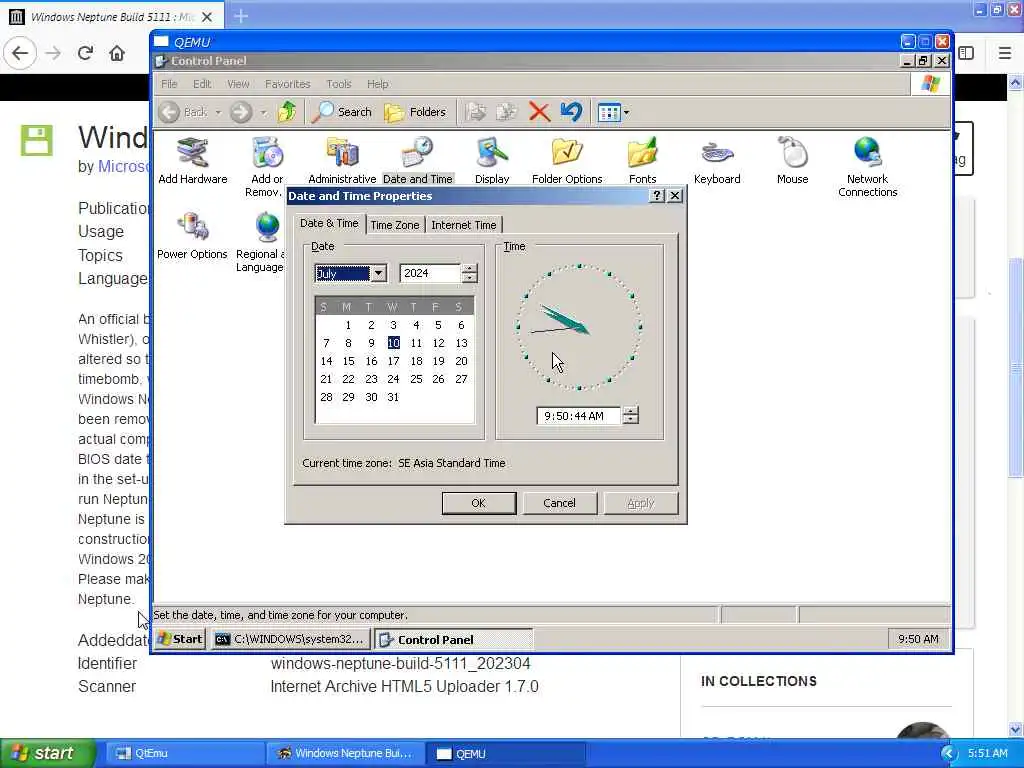The height and width of the screenshot is (768, 1024).
Task: Open the Folder Options icon
Action: click(x=567, y=161)
